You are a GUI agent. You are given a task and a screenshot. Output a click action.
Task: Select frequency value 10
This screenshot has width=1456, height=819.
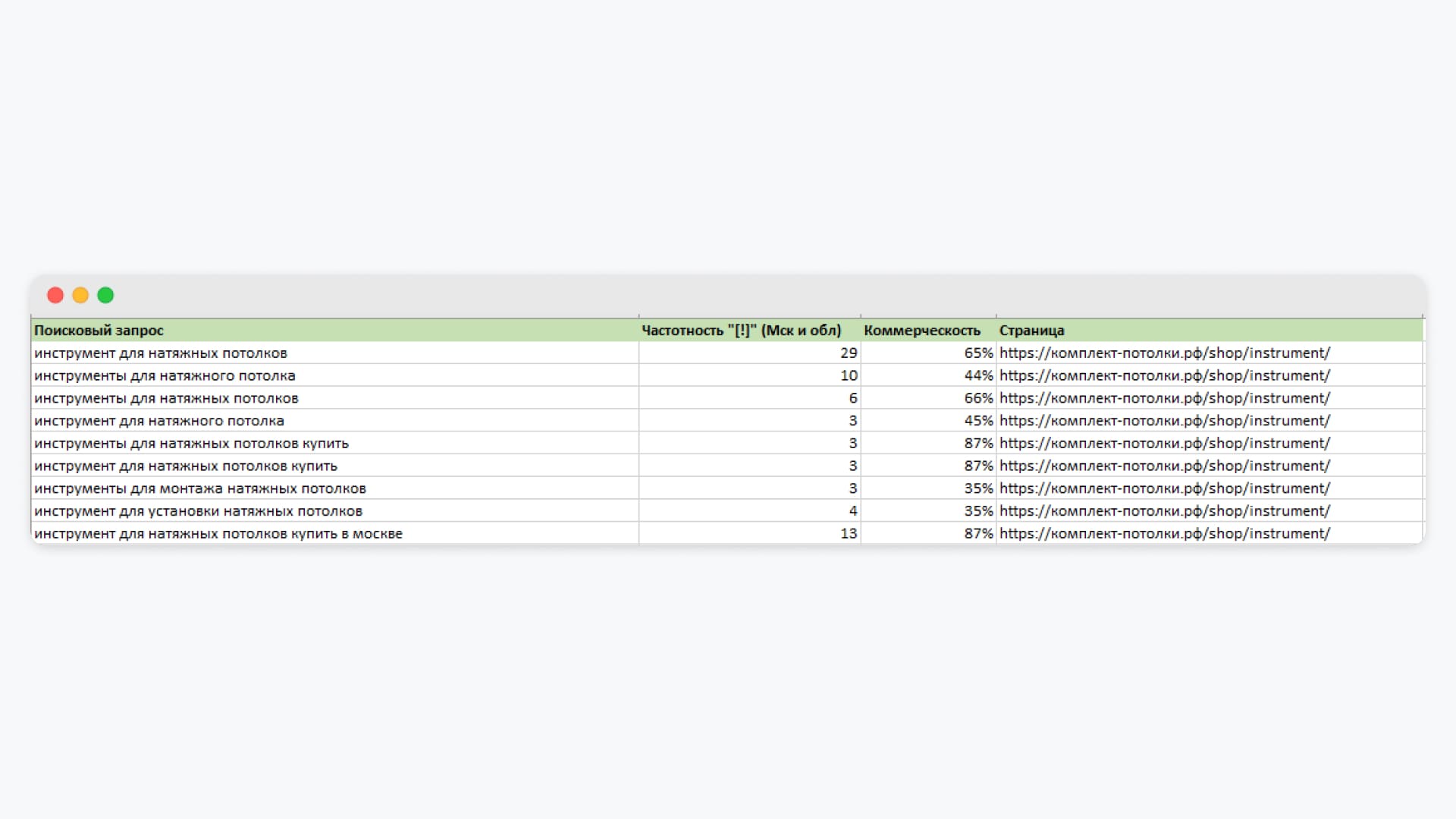tap(749, 375)
